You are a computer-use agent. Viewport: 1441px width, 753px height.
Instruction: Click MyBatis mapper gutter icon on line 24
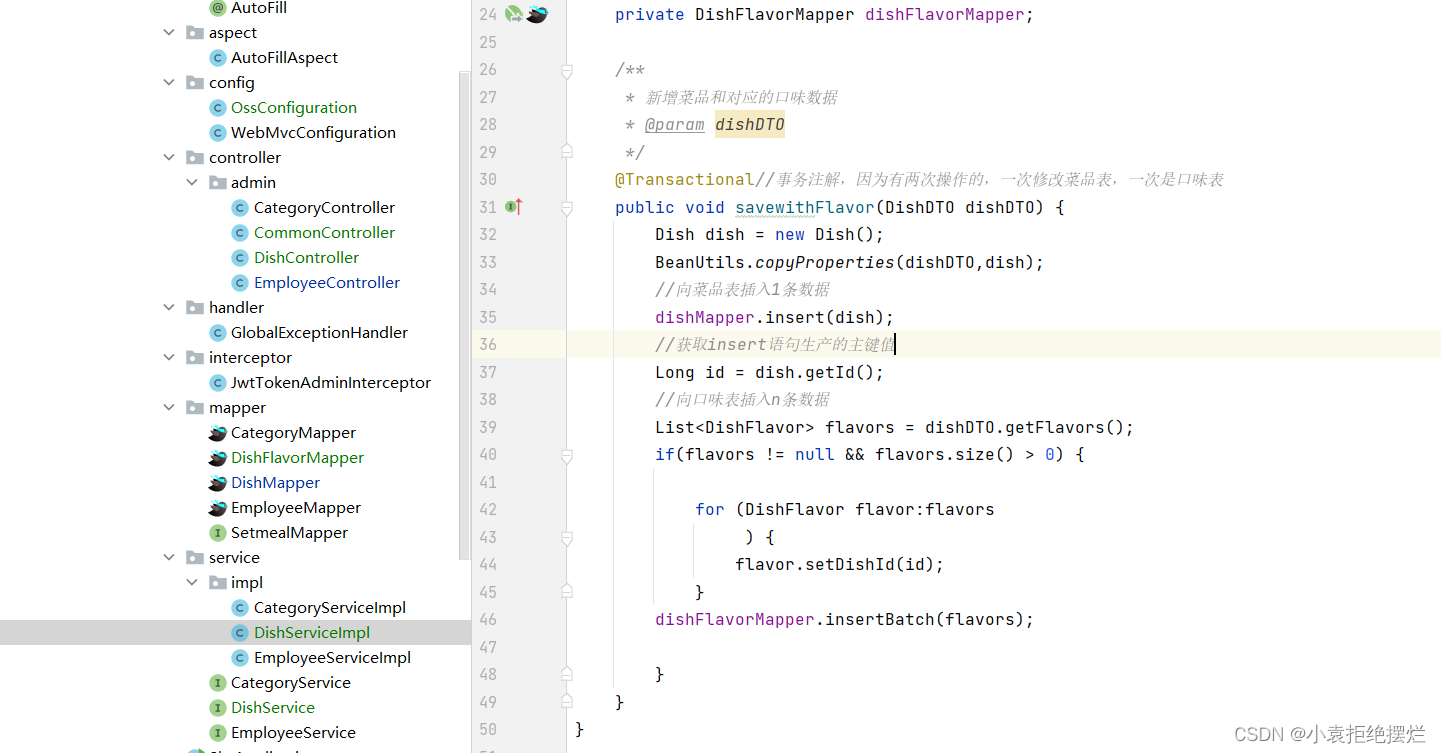(537, 14)
